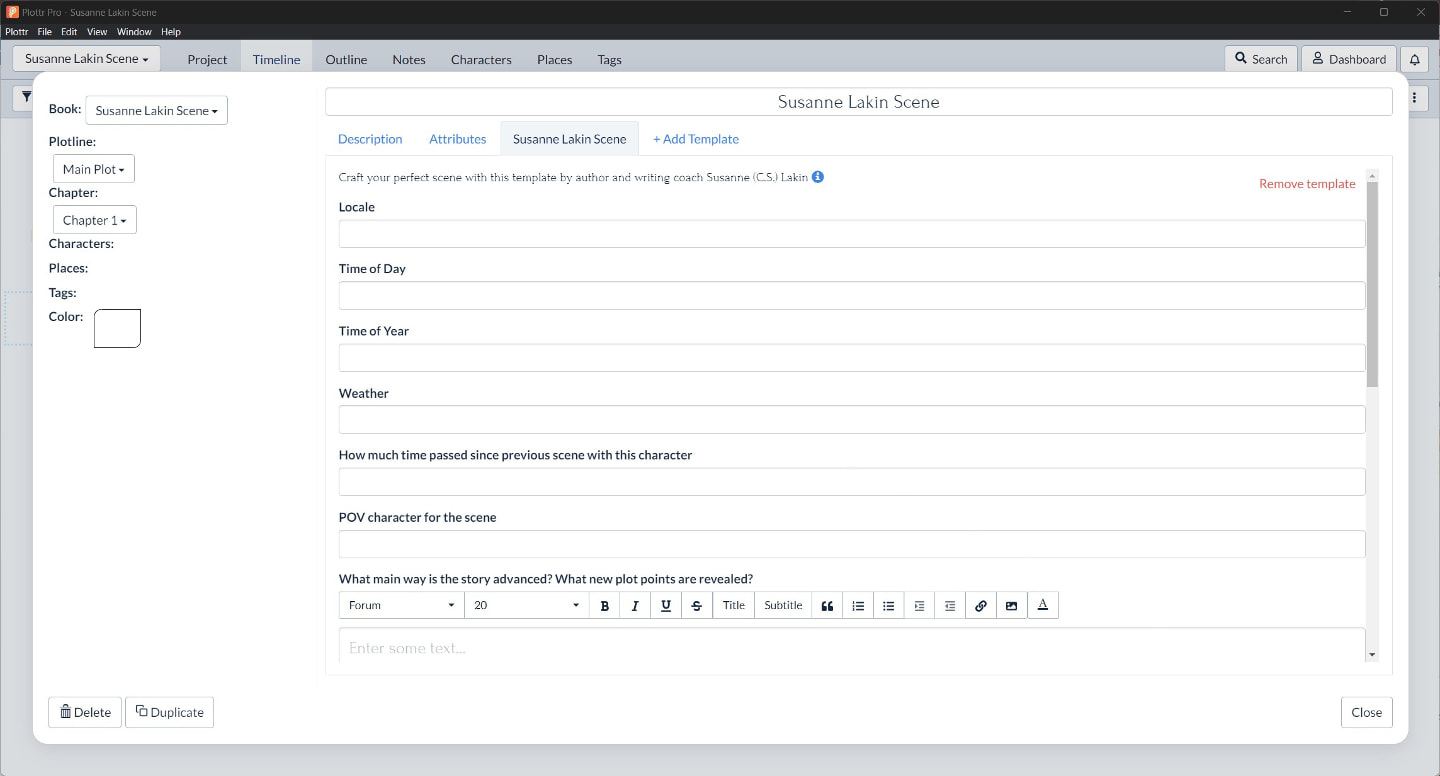Image resolution: width=1440 pixels, height=776 pixels.
Task: Click the info icon beside Susanne Lakin
Action: coord(818,177)
